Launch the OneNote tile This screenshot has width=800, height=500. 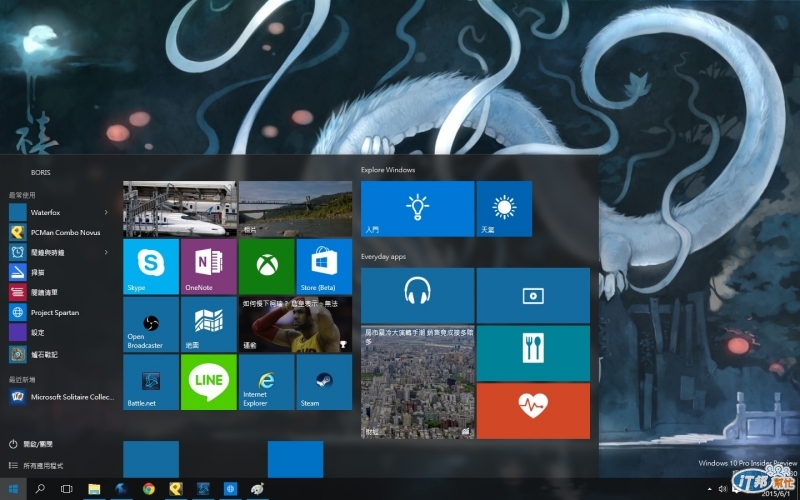pos(209,266)
